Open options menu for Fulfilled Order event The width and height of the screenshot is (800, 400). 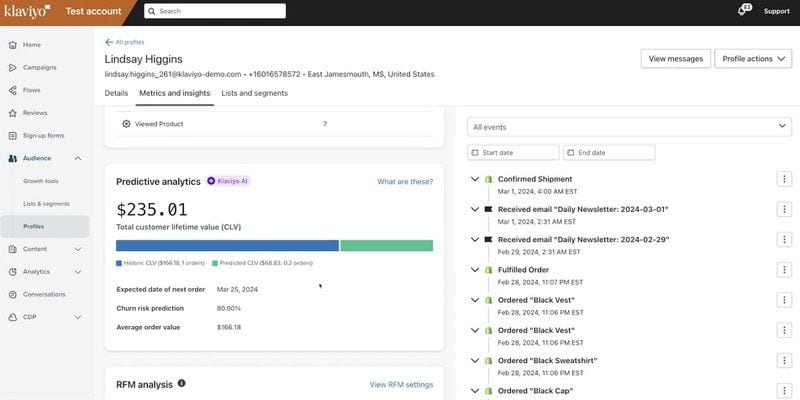tap(784, 270)
